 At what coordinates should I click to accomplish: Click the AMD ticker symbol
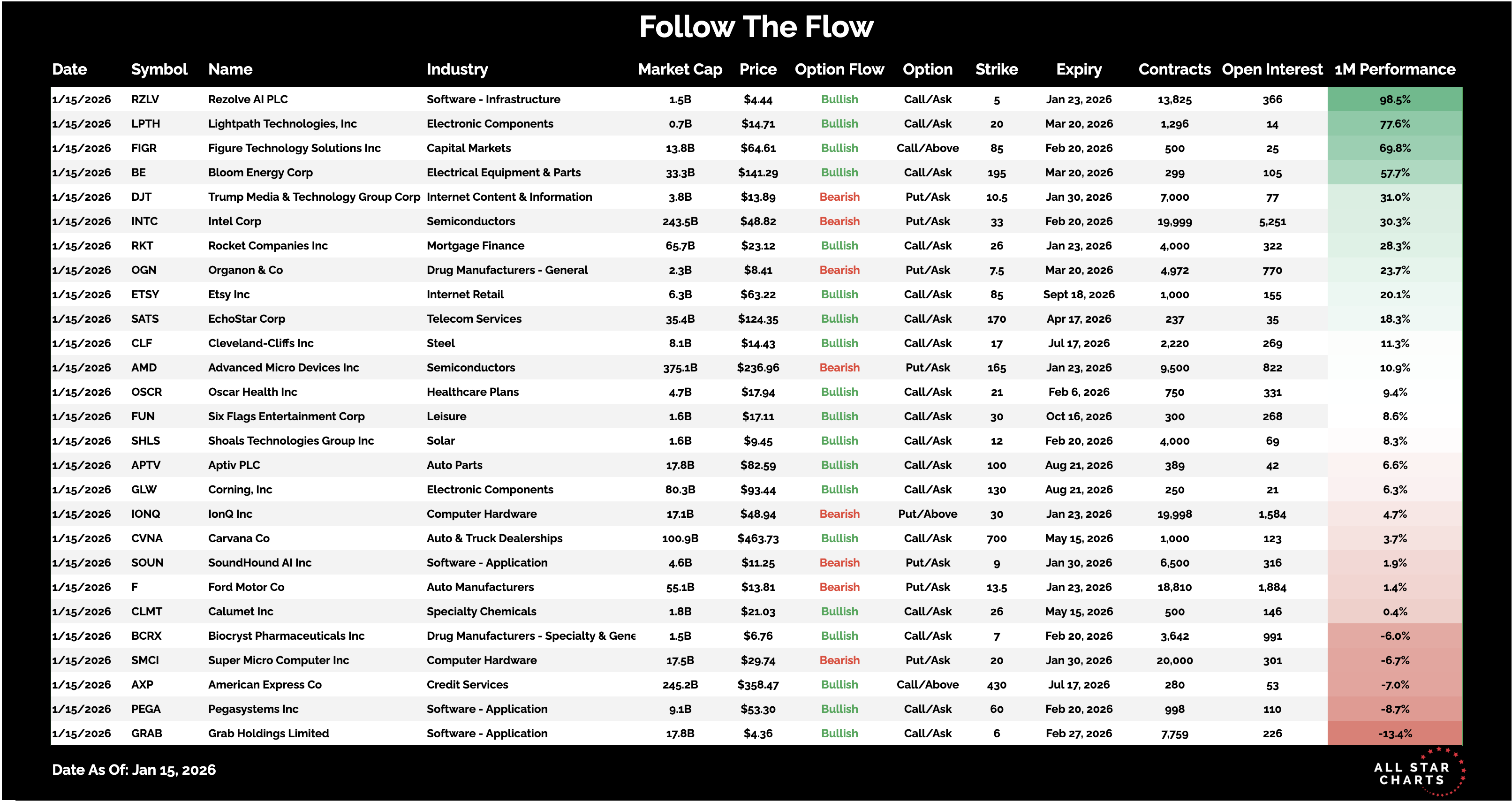pos(144,368)
